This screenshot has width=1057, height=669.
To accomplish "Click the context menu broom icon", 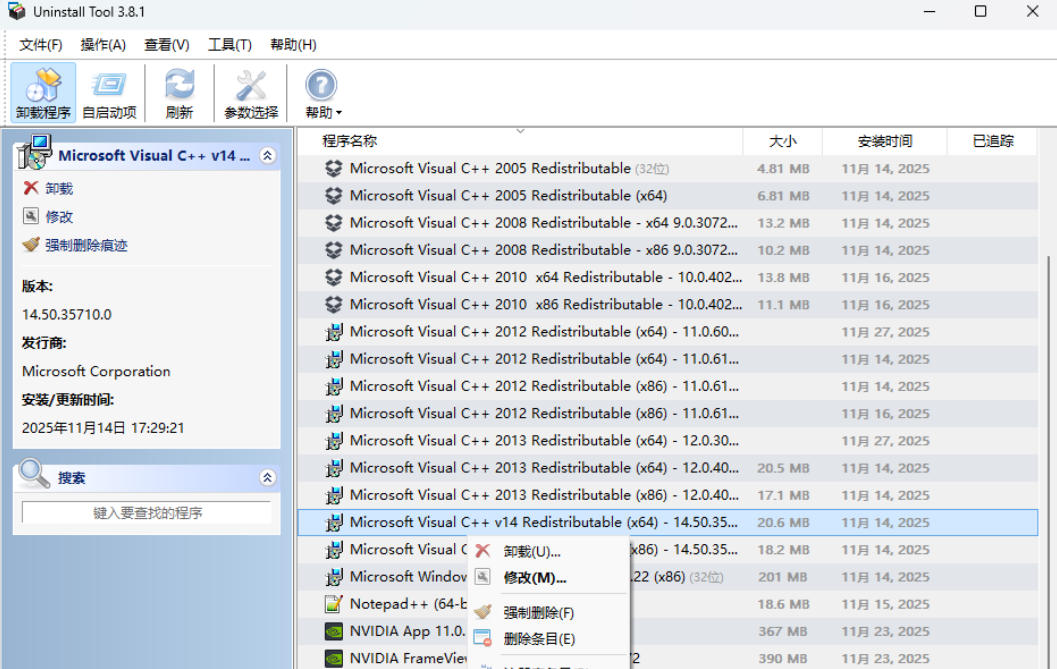I will [483, 612].
